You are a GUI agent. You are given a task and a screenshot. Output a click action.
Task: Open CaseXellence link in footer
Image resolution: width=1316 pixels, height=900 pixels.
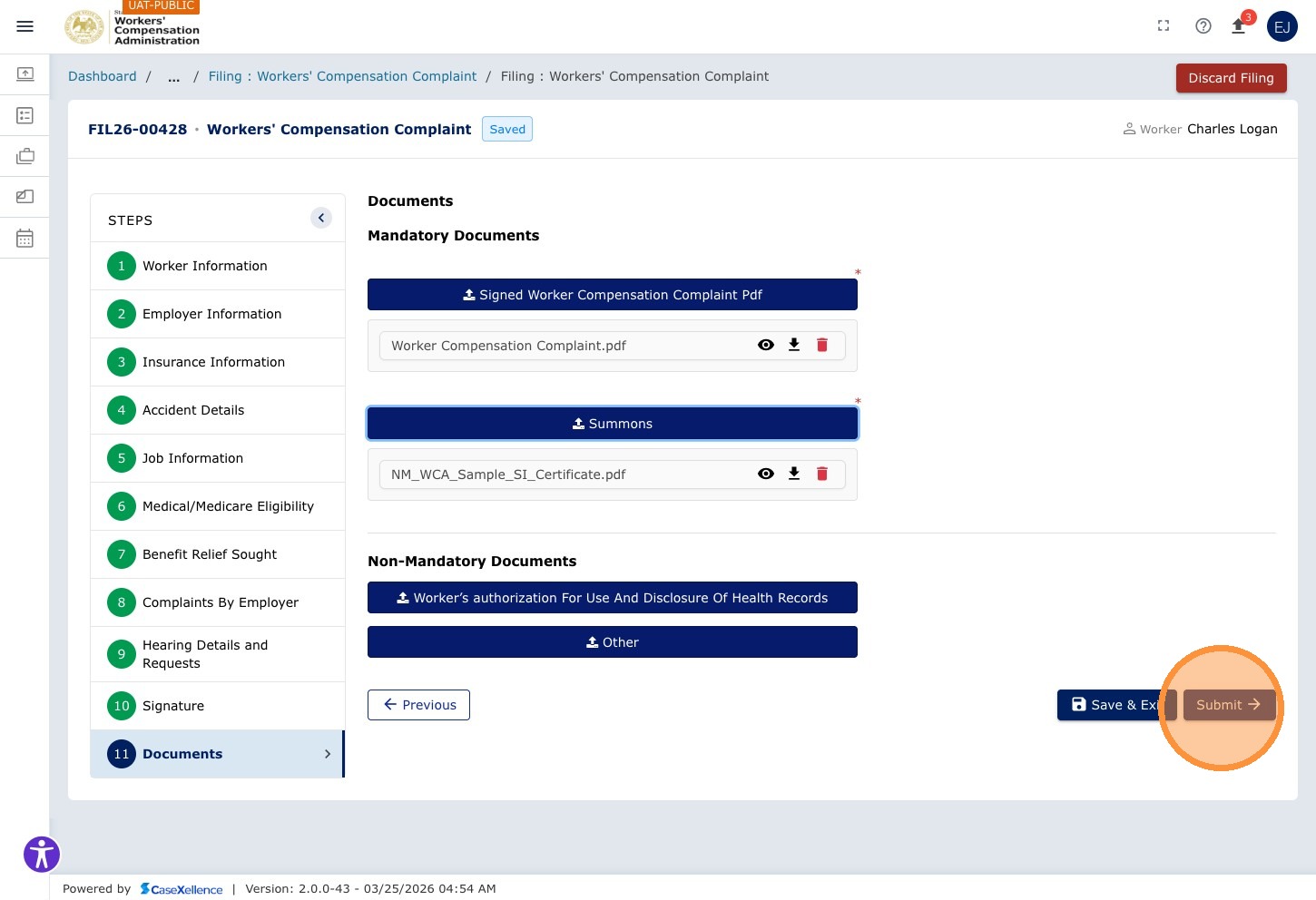182,889
